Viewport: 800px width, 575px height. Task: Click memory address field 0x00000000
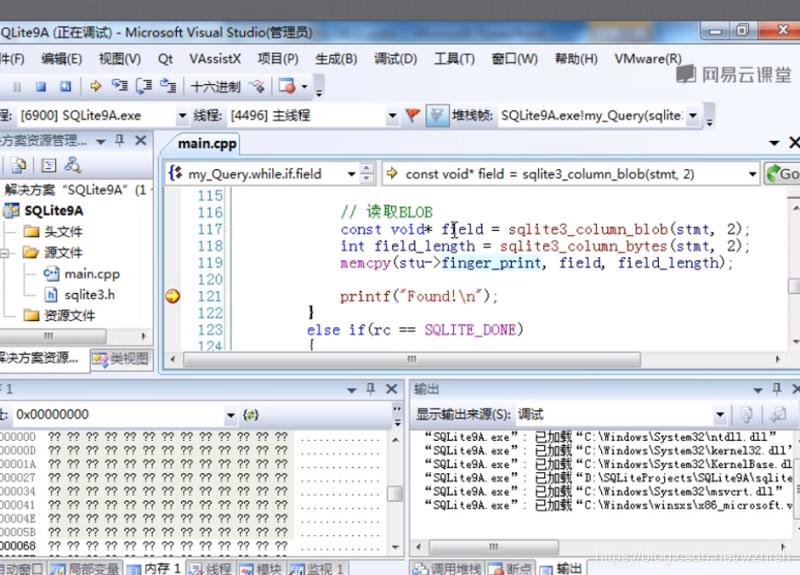pyautogui.click(x=118, y=415)
